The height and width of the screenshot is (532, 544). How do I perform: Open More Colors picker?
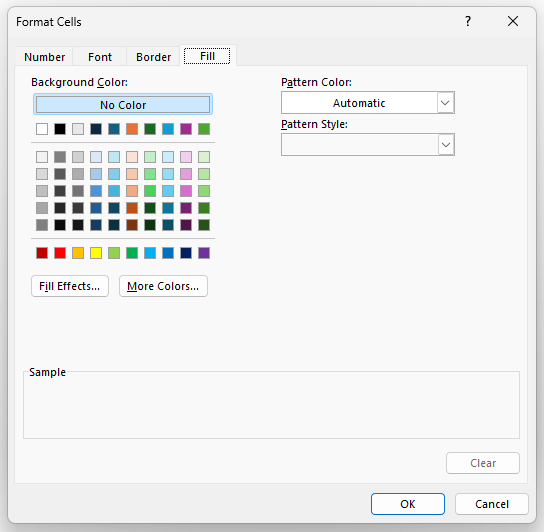(x=163, y=286)
